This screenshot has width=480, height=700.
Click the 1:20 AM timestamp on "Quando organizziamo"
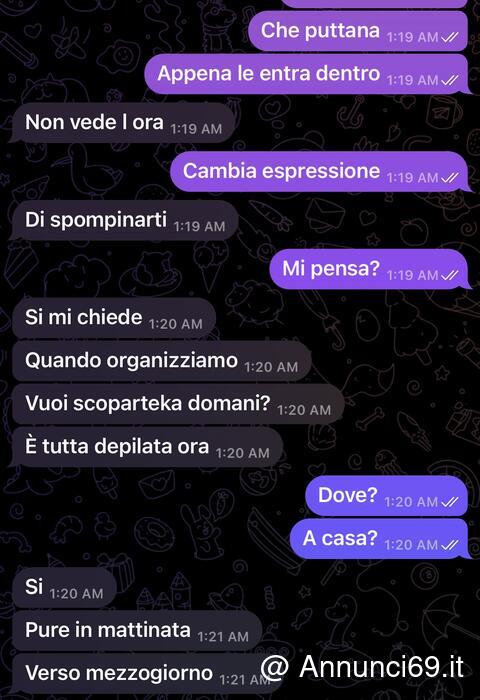(x=271, y=367)
